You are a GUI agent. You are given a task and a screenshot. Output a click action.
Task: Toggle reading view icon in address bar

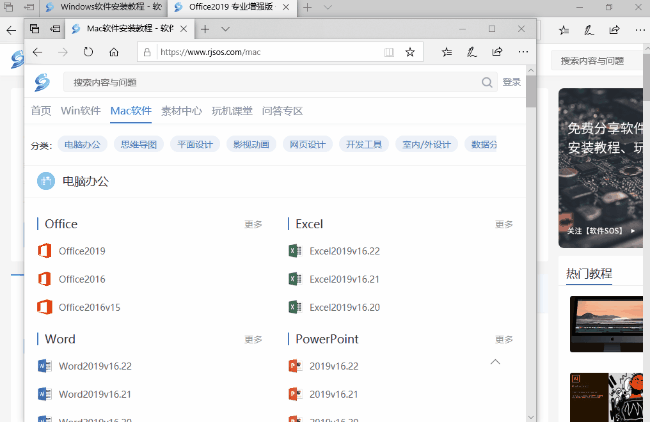coord(389,52)
